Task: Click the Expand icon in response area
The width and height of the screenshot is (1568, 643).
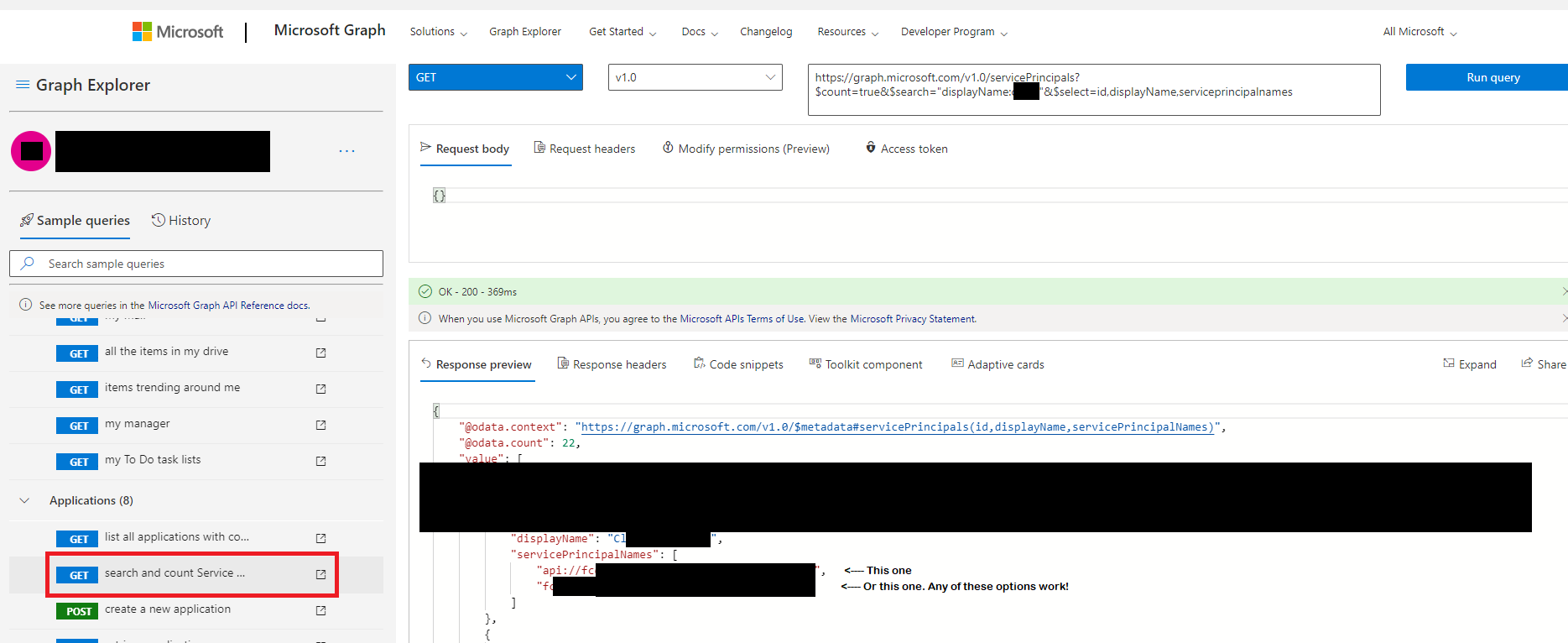Action: pyautogui.click(x=1449, y=363)
